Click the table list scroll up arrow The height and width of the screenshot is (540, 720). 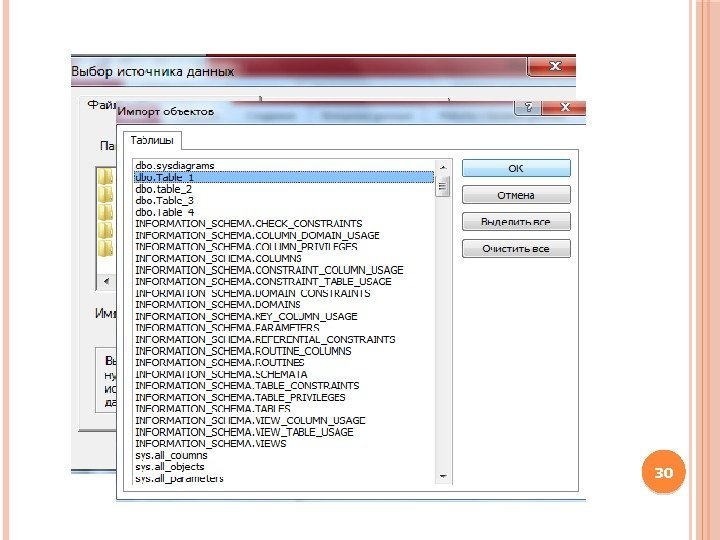tap(443, 168)
